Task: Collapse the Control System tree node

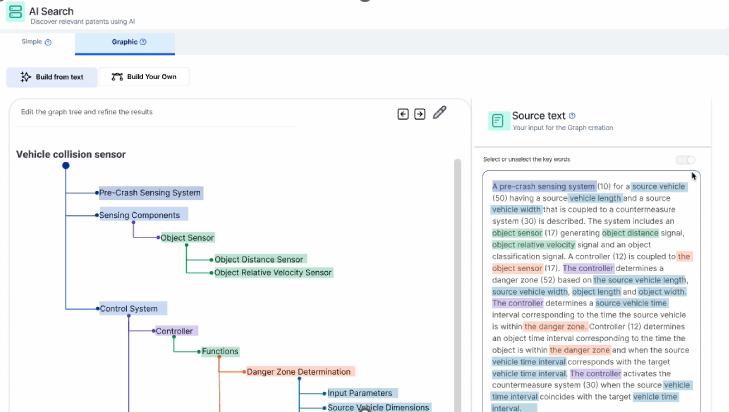Action: pos(98,309)
